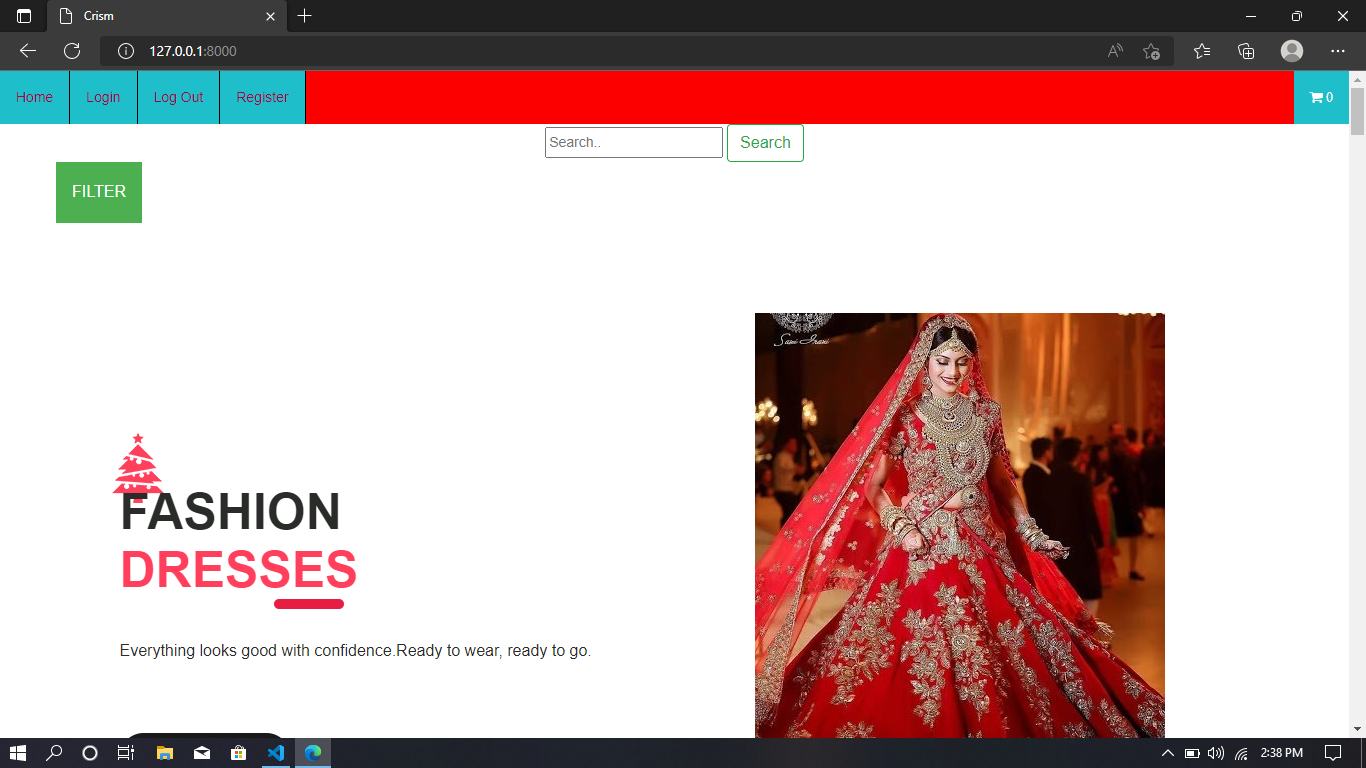
Task: Click scrollbar down arrow
Action: 1357,729
